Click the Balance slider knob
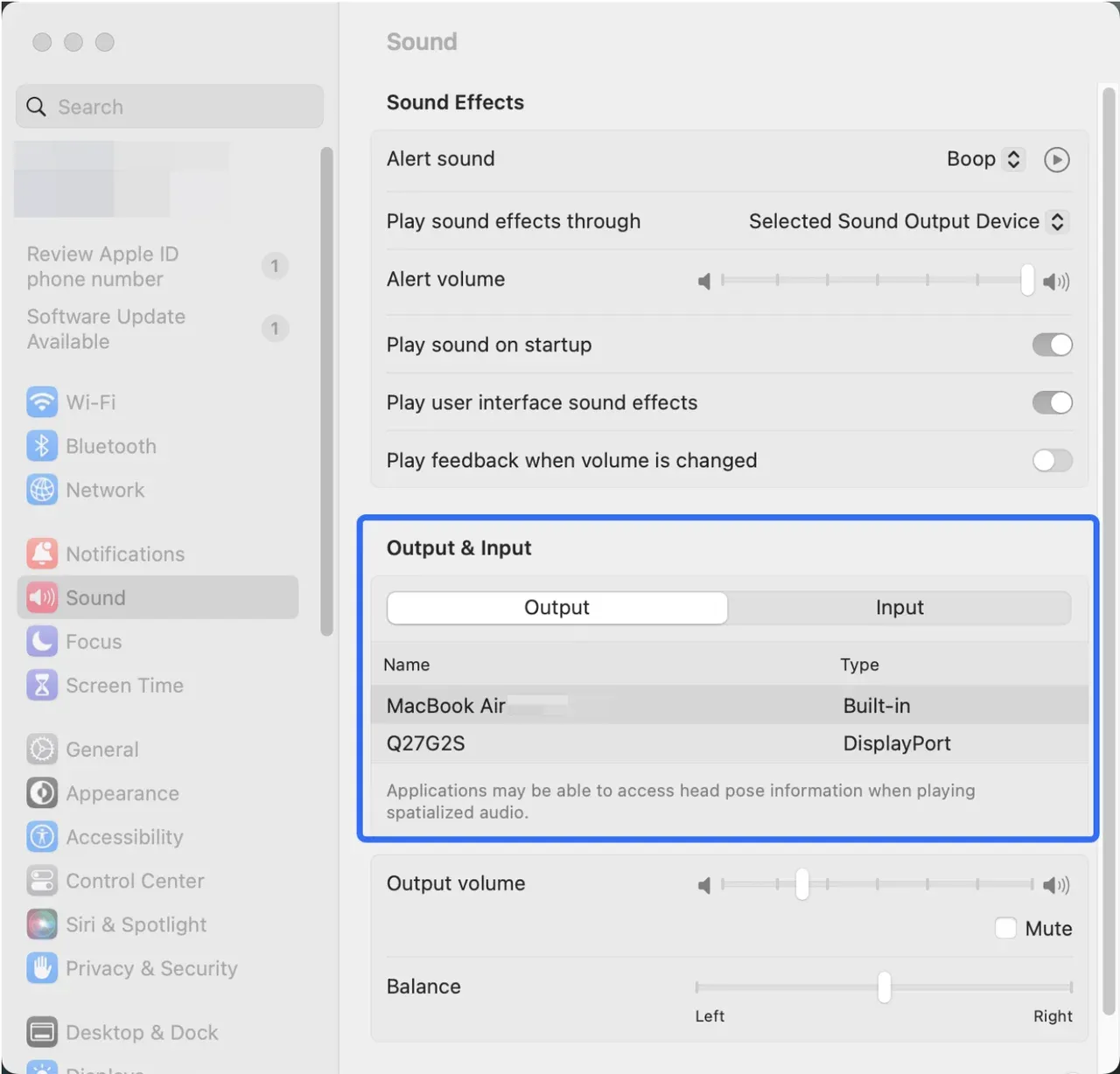The width and height of the screenshot is (1120, 1074). point(885,987)
